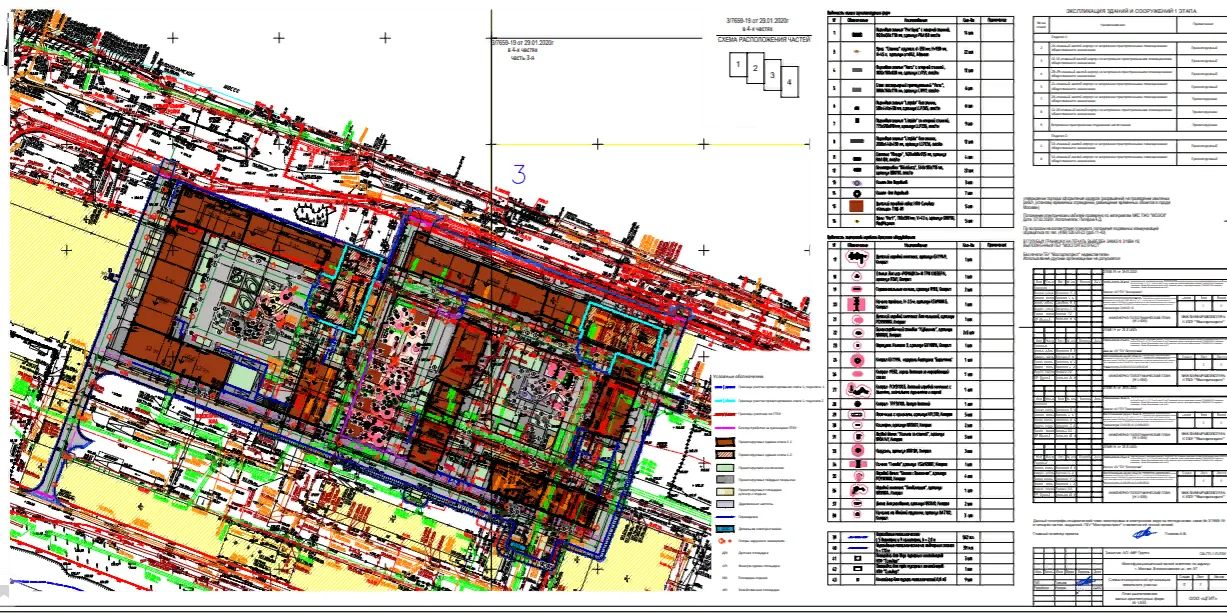The image size is (1227, 613).
Task: Select the 'ЭКСПЛИКАЦИЯ ЗДАНИЙ И СООРУЖЕНИЙ' table title
Action: (1130, 7)
